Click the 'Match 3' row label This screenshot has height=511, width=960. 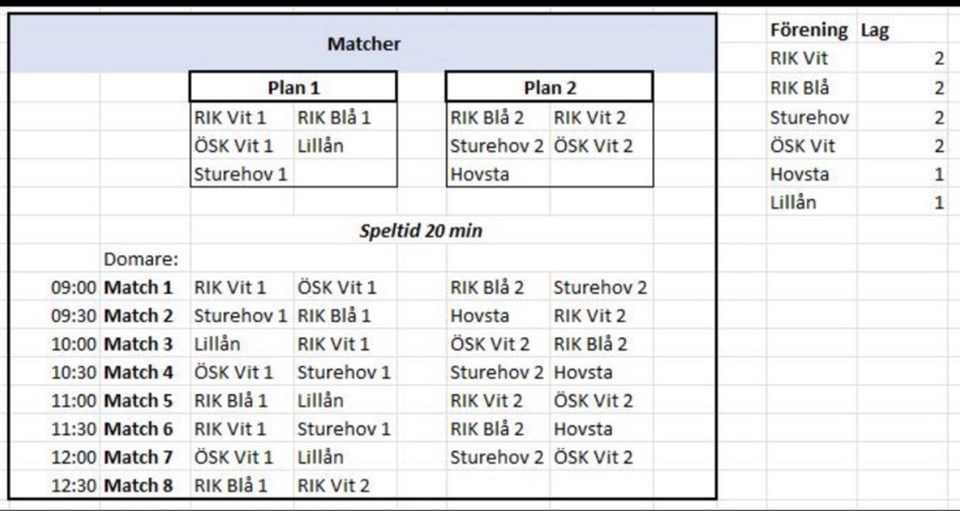[x=139, y=344]
